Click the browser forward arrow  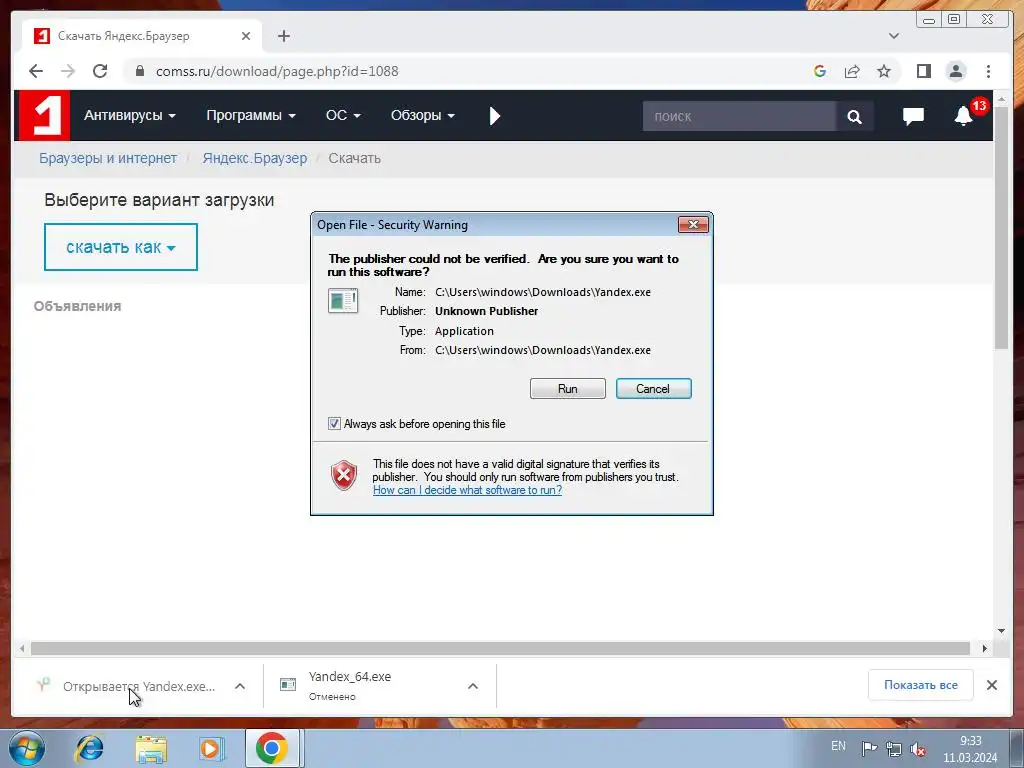coord(68,71)
